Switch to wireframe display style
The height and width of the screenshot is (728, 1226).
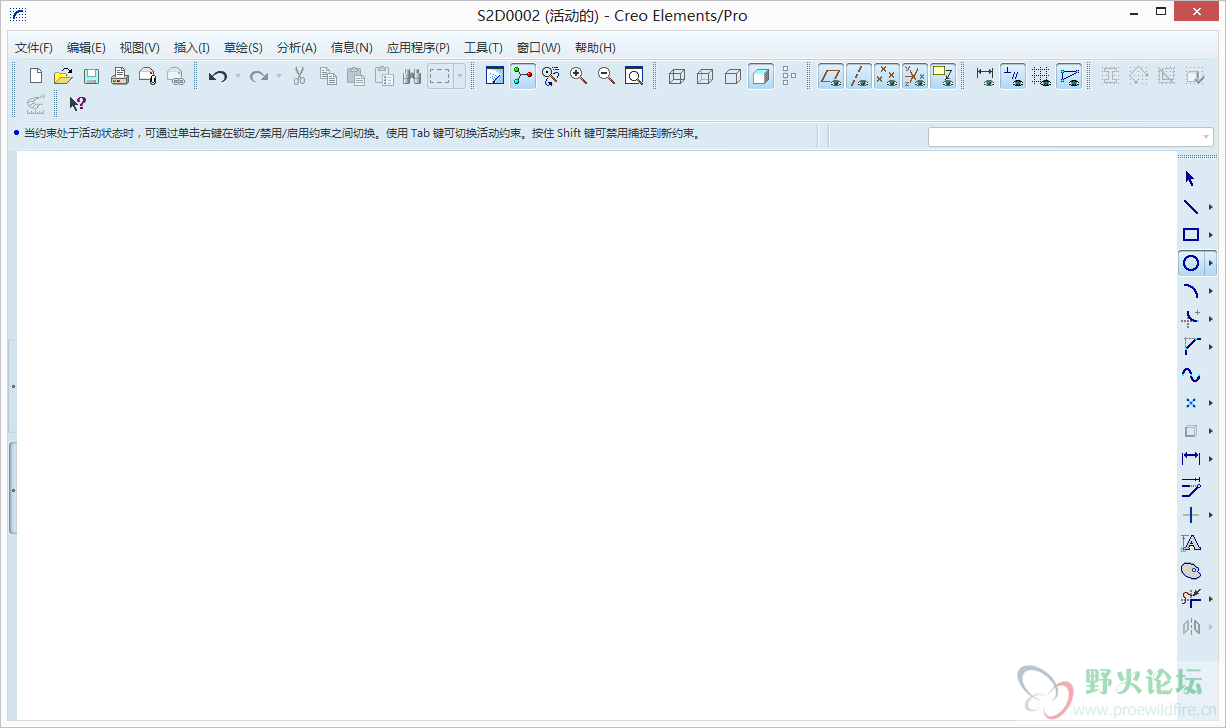(x=677, y=76)
